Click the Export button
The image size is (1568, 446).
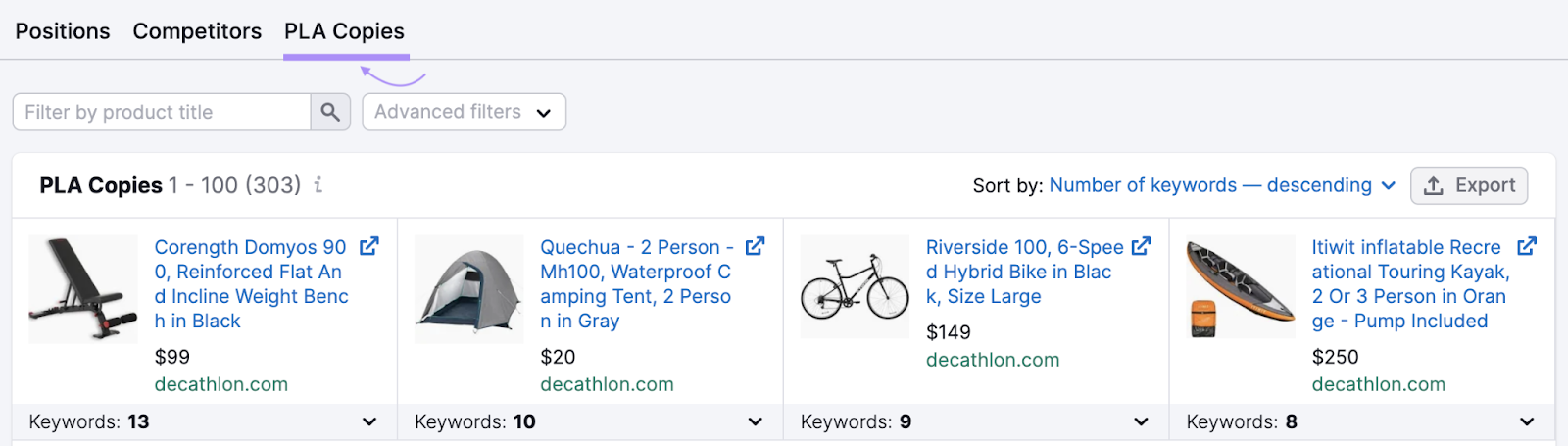[1468, 185]
